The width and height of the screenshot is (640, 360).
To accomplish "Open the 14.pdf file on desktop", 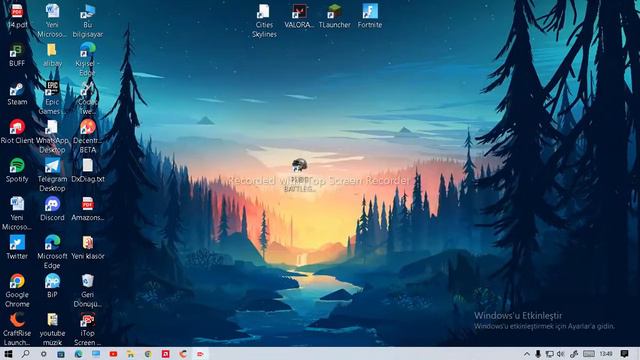I will 17,17.
